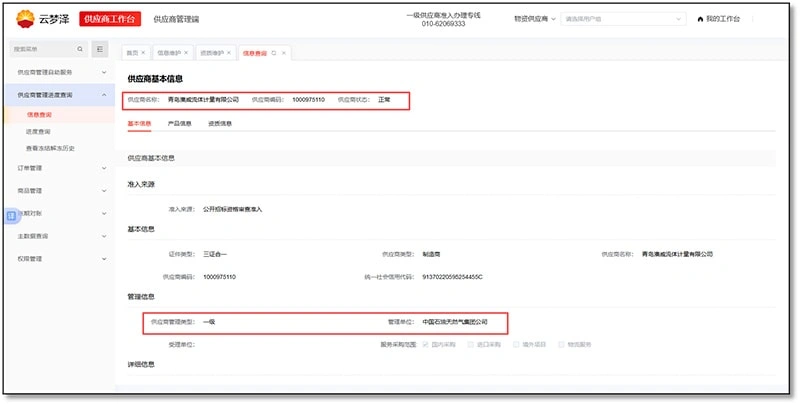Click the red 供应商工作台 button
The width and height of the screenshot is (800, 405).
(110, 19)
